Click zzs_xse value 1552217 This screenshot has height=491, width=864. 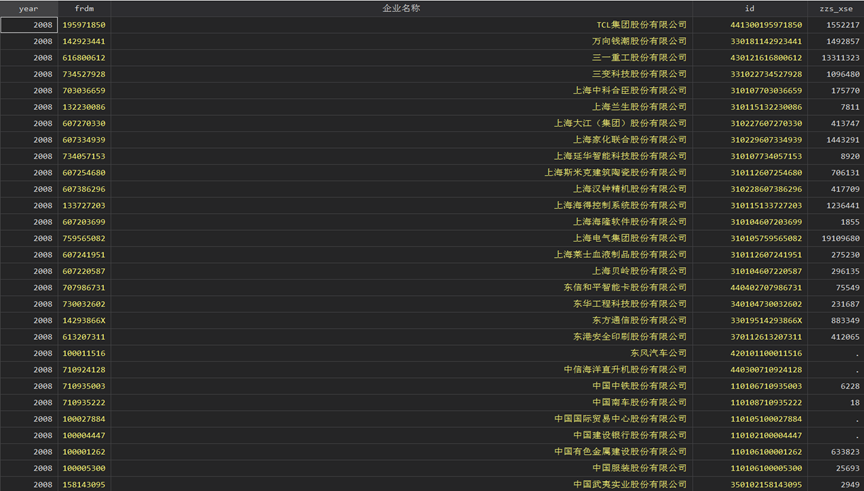843,25
